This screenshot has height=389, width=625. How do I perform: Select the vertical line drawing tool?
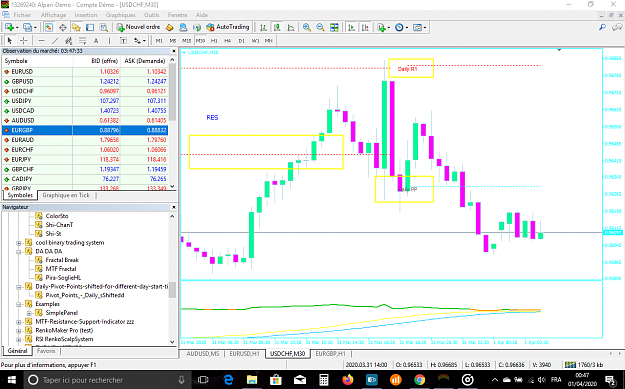click(110, 41)
